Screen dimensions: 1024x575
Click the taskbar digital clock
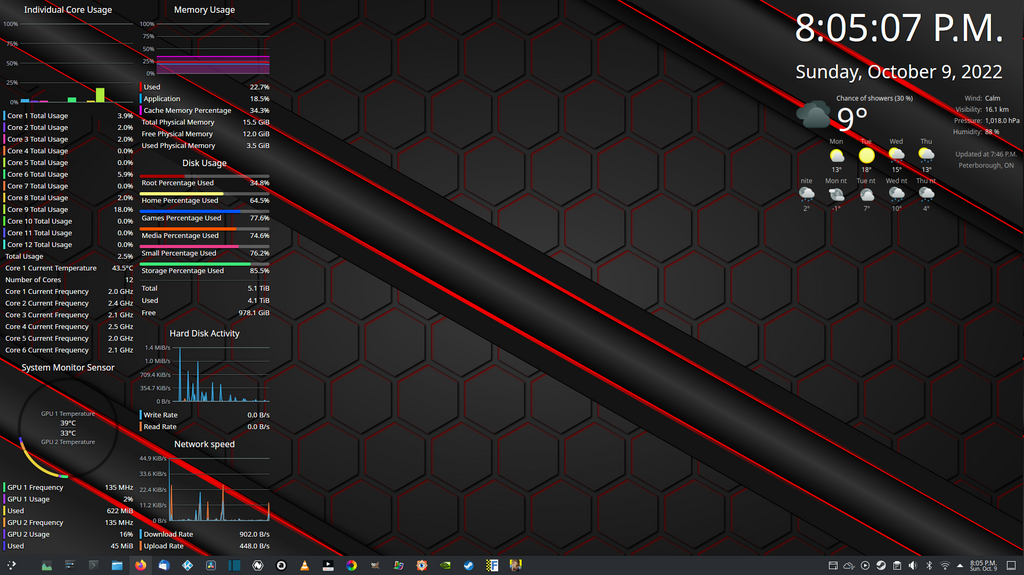pos(983,565)
